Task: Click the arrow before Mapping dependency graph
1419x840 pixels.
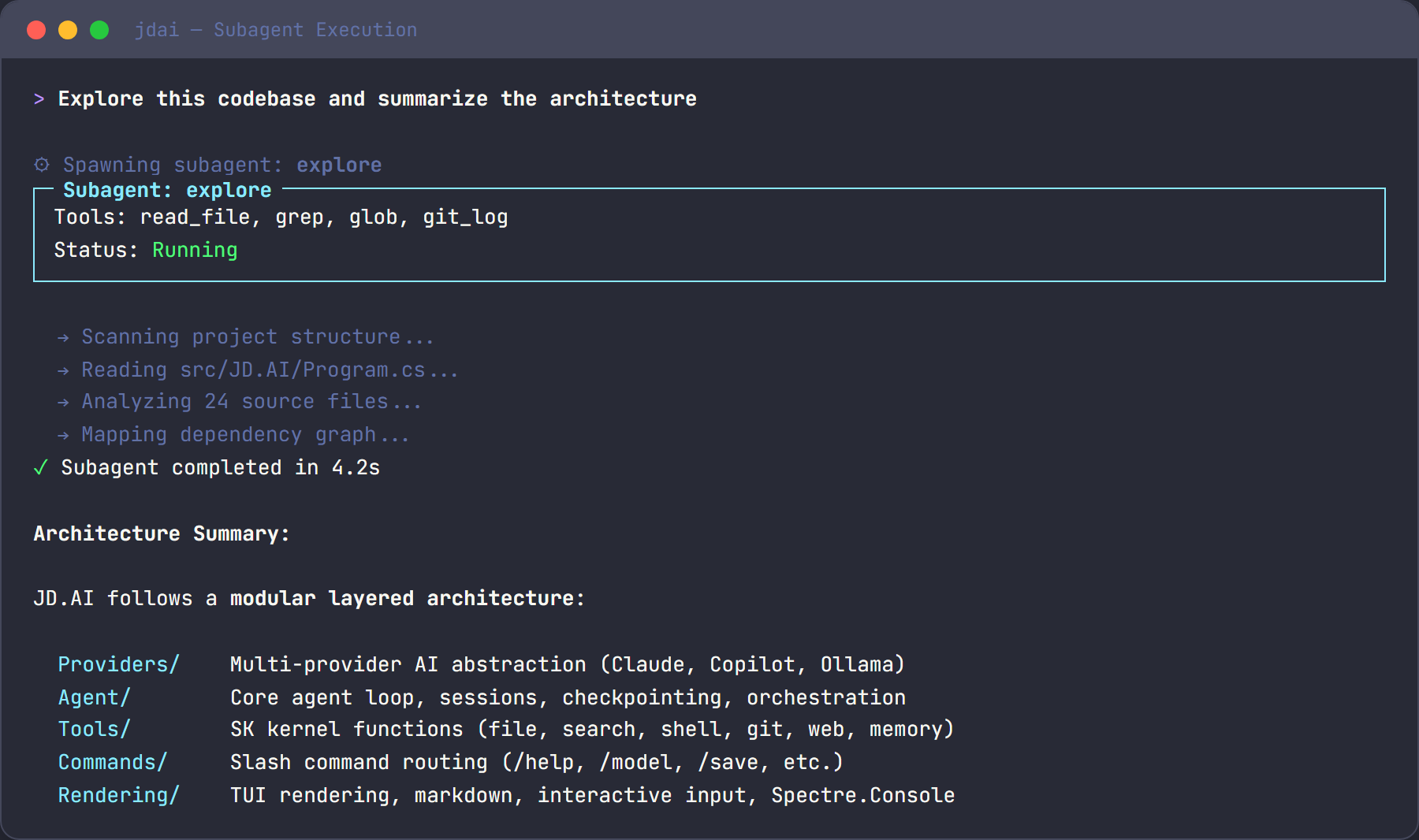Action: point(64,434)
